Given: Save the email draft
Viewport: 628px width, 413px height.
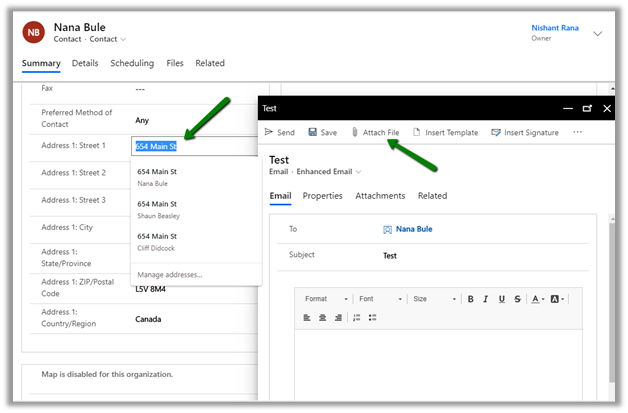Looking at the screenshot, I should point(322,132).
